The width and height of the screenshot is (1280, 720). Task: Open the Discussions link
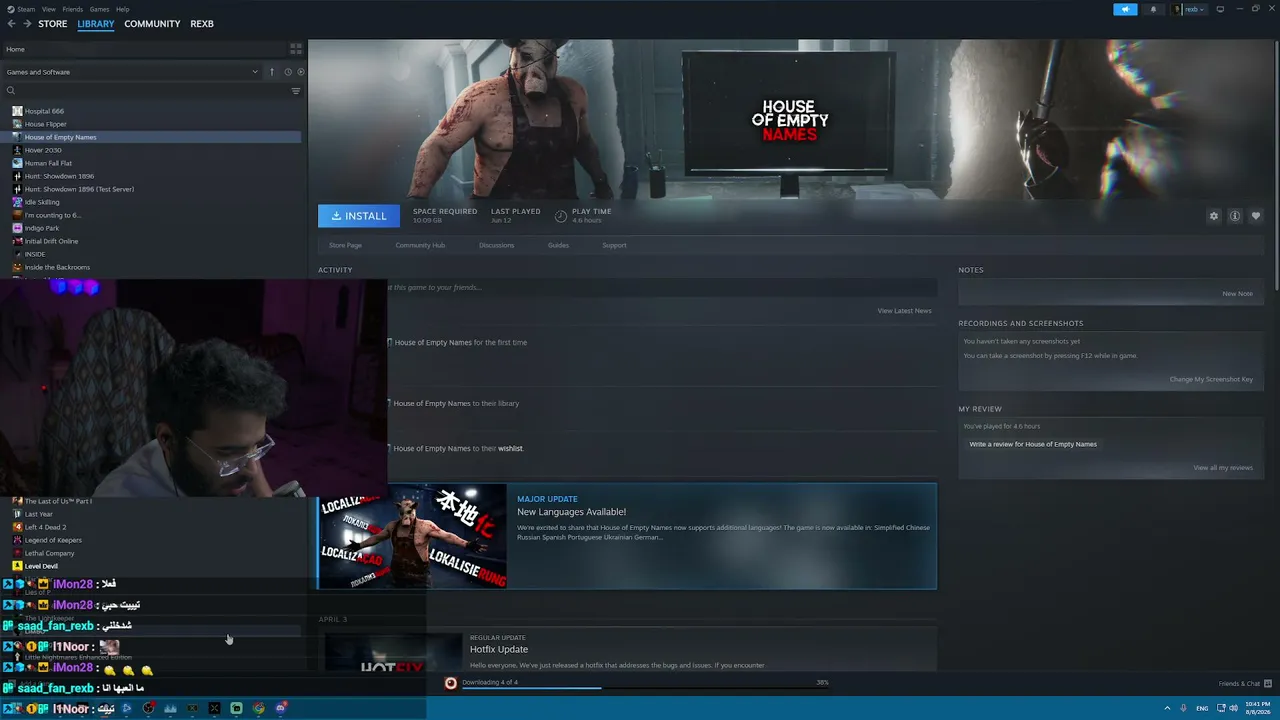click(x=497, y=245)
